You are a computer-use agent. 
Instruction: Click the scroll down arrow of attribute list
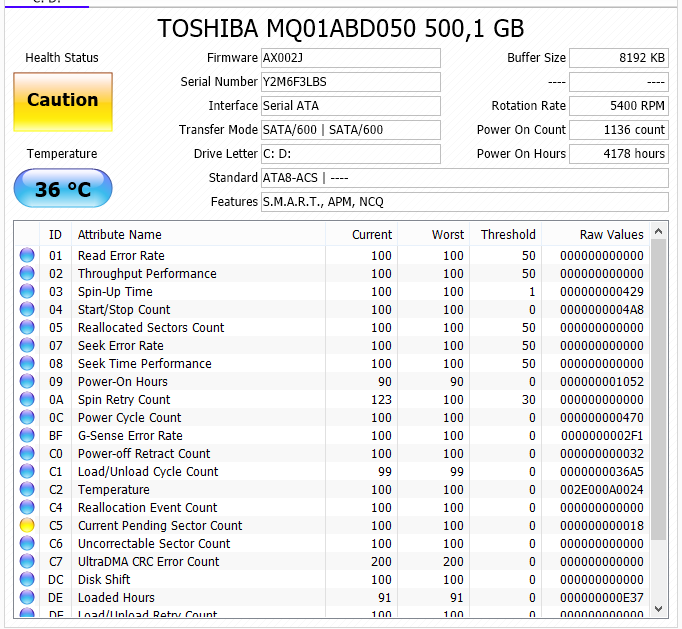659,609
